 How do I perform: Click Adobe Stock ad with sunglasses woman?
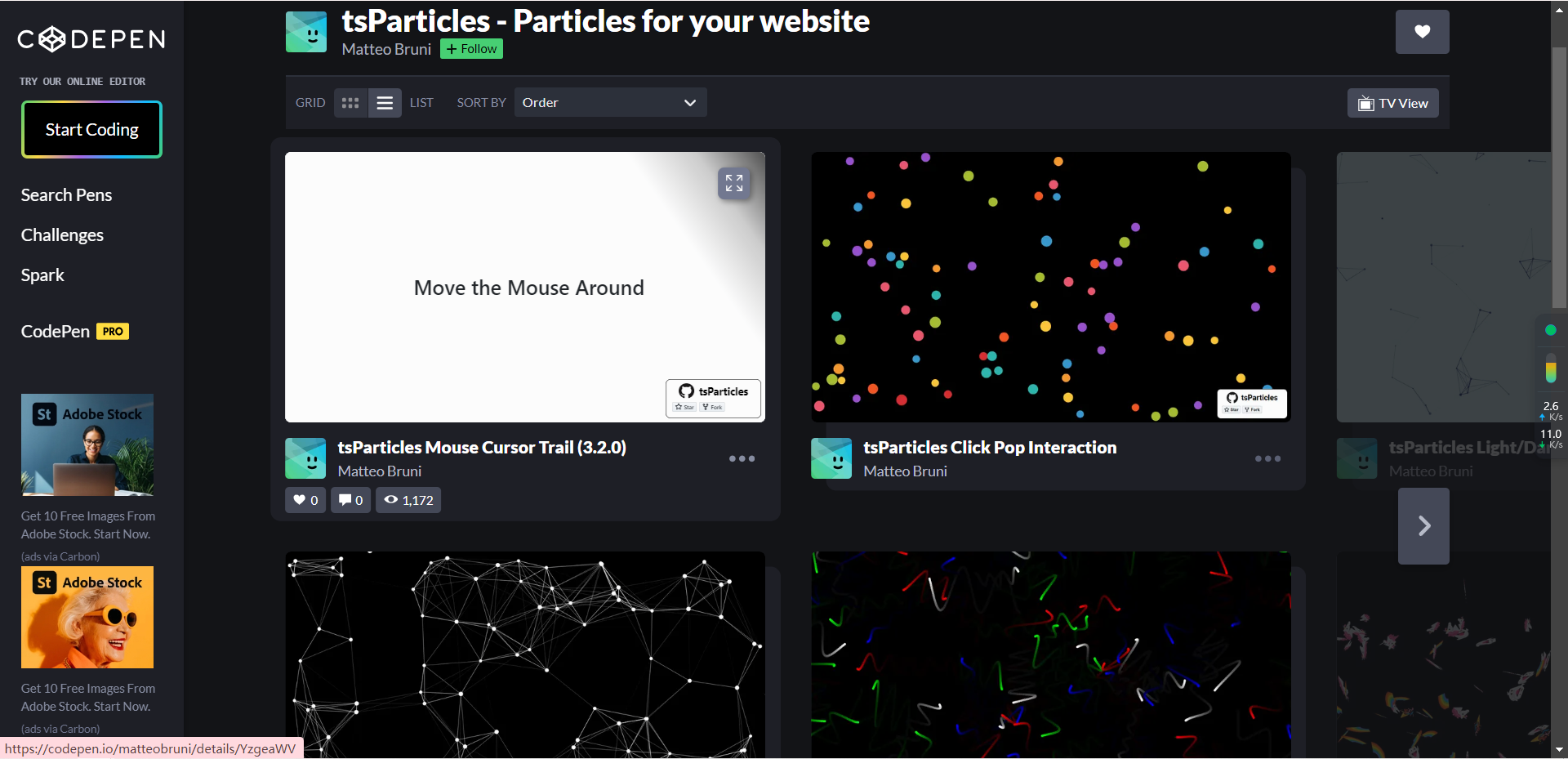click(87, 618)
